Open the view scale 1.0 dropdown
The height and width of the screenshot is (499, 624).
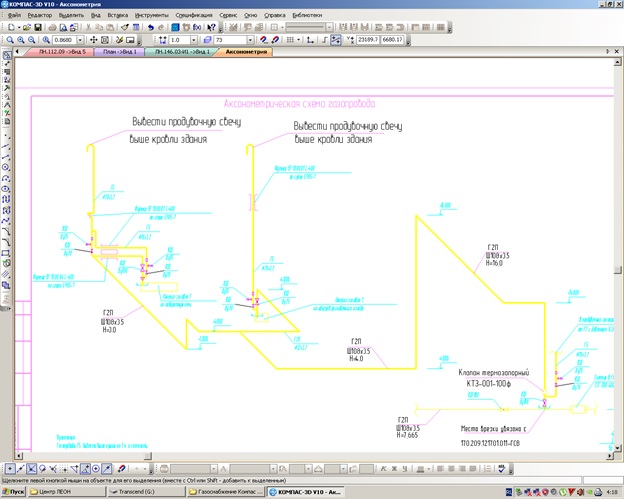pos(193,40)
